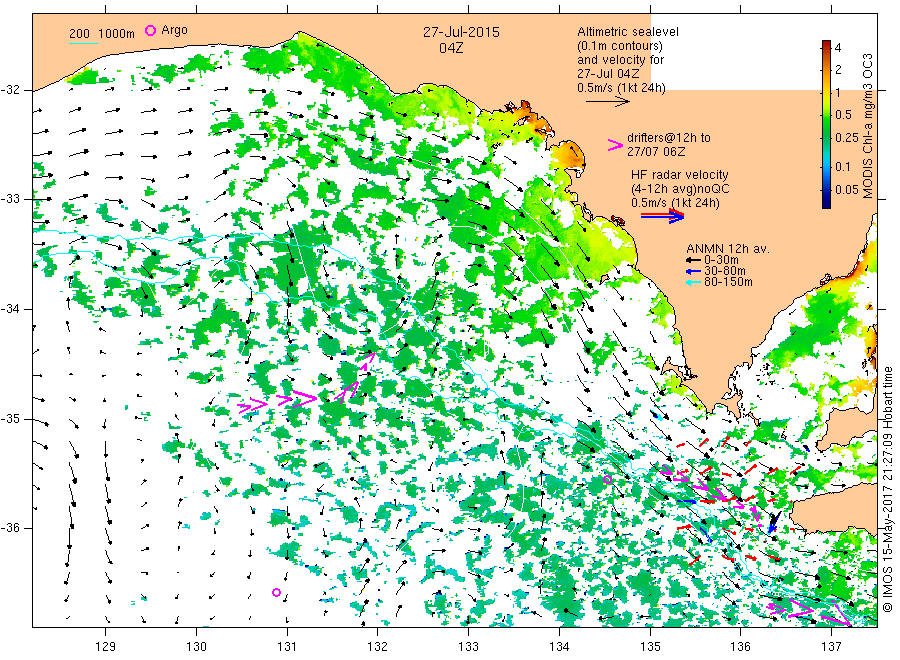Click the blue ANMN arrow near 136.3E
The image size is (900, 660).
point(773,523)
